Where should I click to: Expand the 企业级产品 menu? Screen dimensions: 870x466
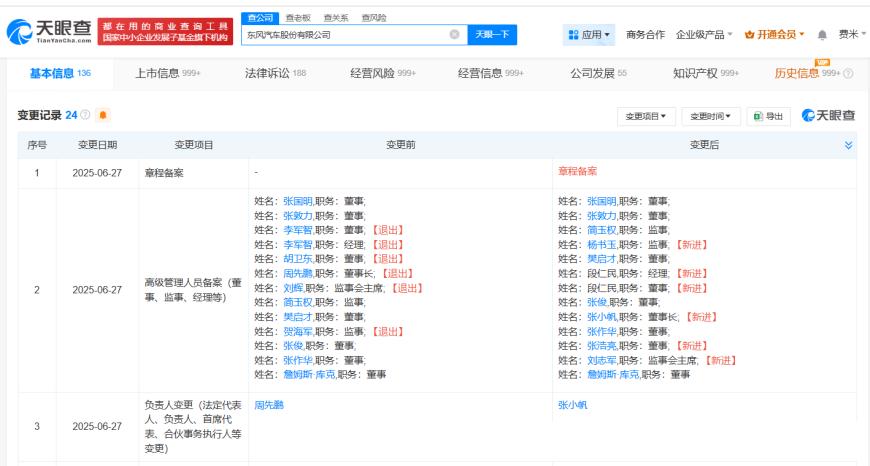(x=704, y=34)
